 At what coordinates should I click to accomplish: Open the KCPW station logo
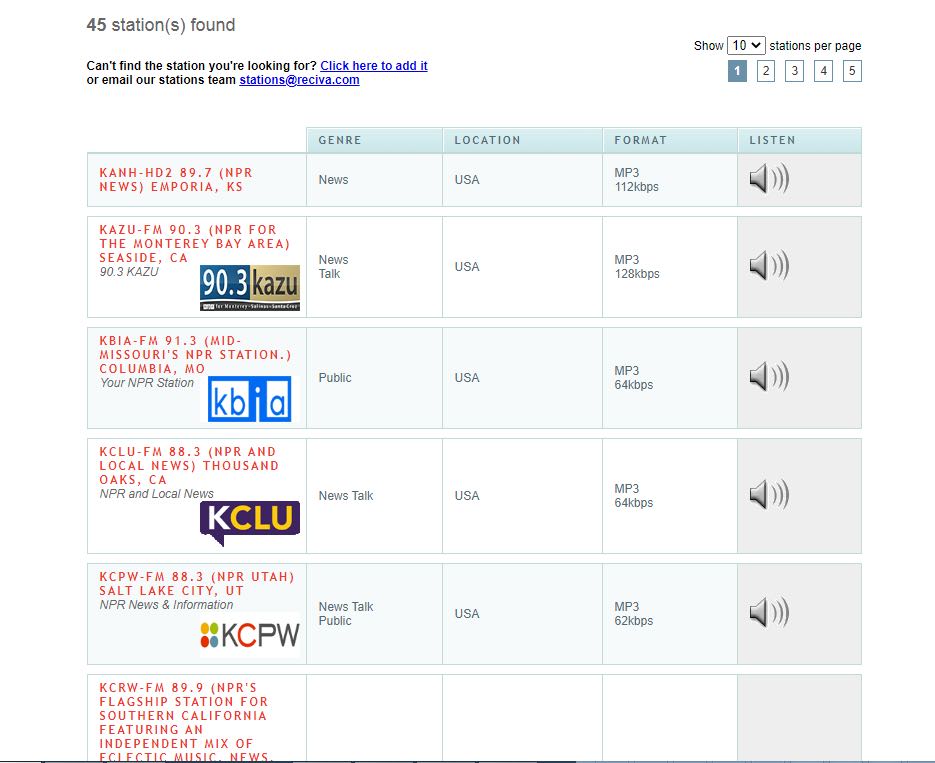[254, 634]
